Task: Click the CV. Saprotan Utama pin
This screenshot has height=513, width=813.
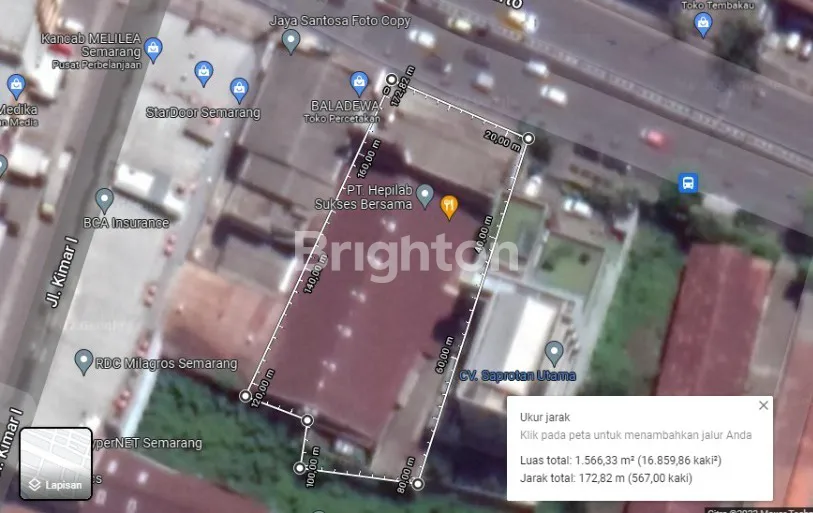Action: pyautogui.click(x=554, y=352)
